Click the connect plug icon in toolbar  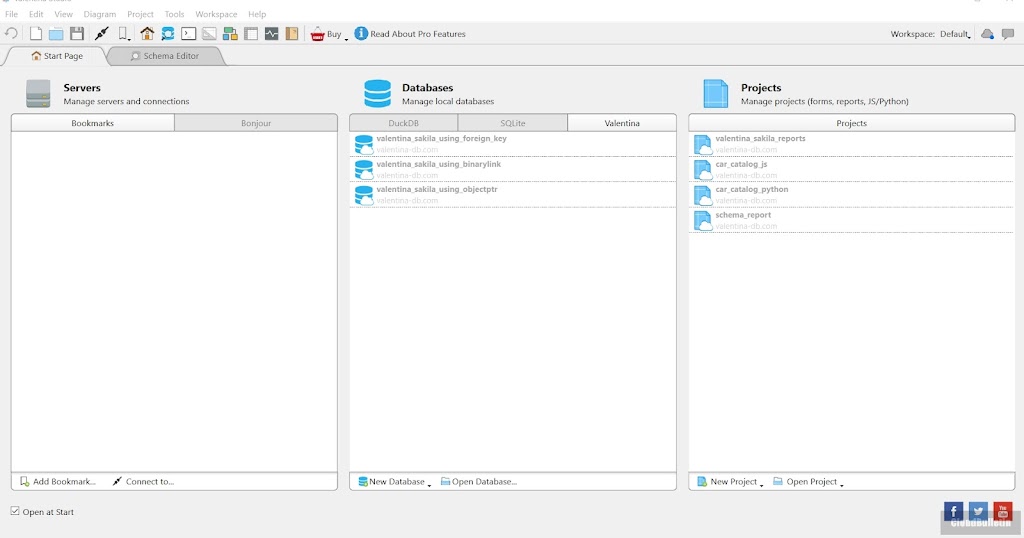pos(102,33)
